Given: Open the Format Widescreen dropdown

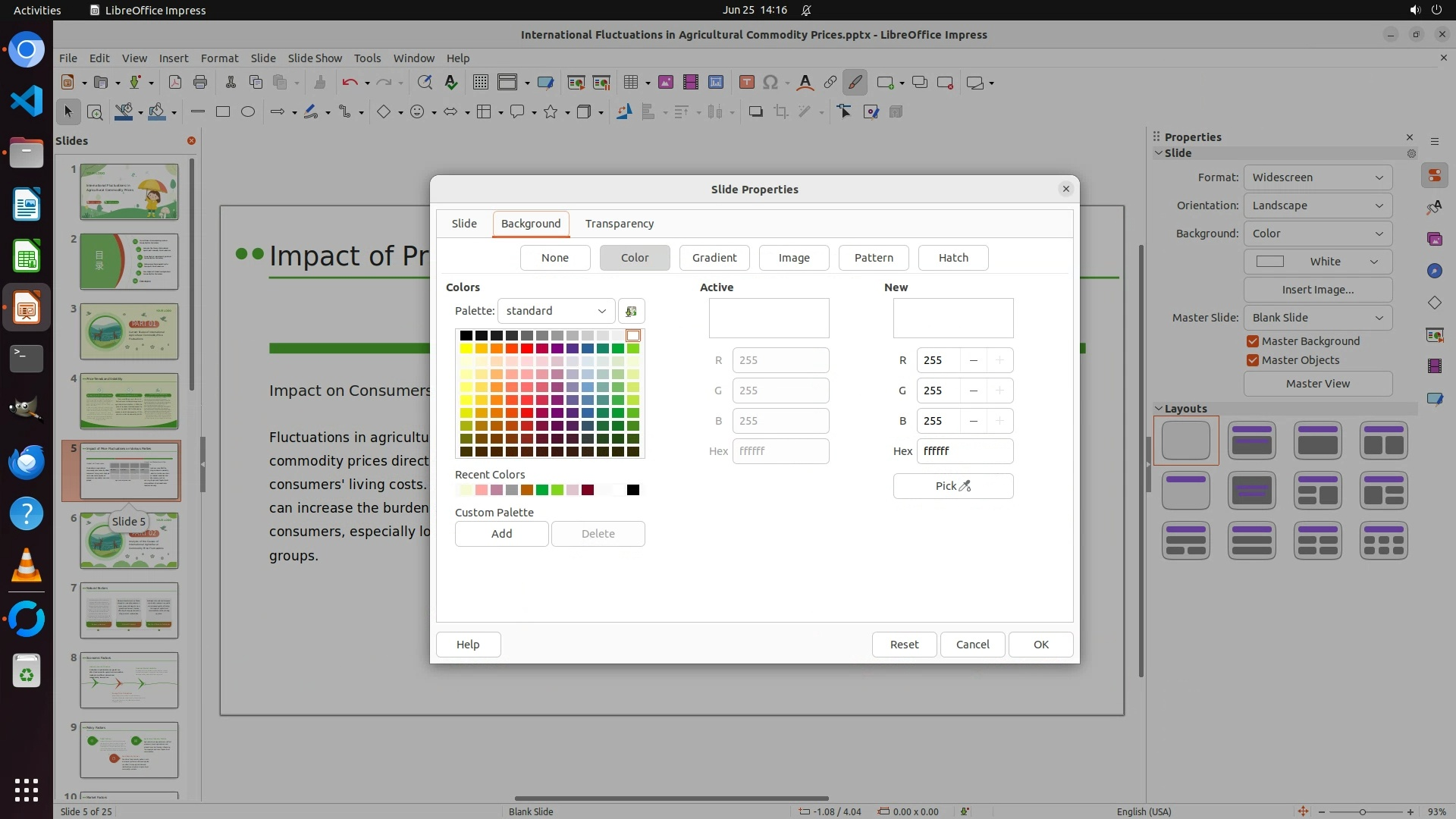Looking at the screenshot, I should pyautogui.click(x=1317, y=177).
